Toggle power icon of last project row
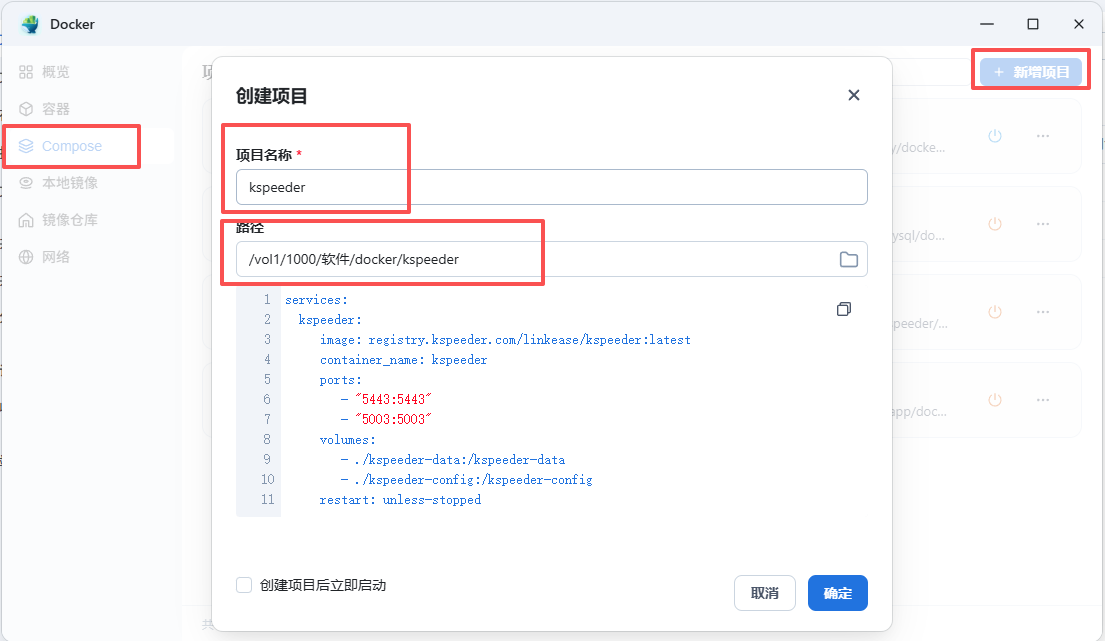1105x641 pixels. 994,400
